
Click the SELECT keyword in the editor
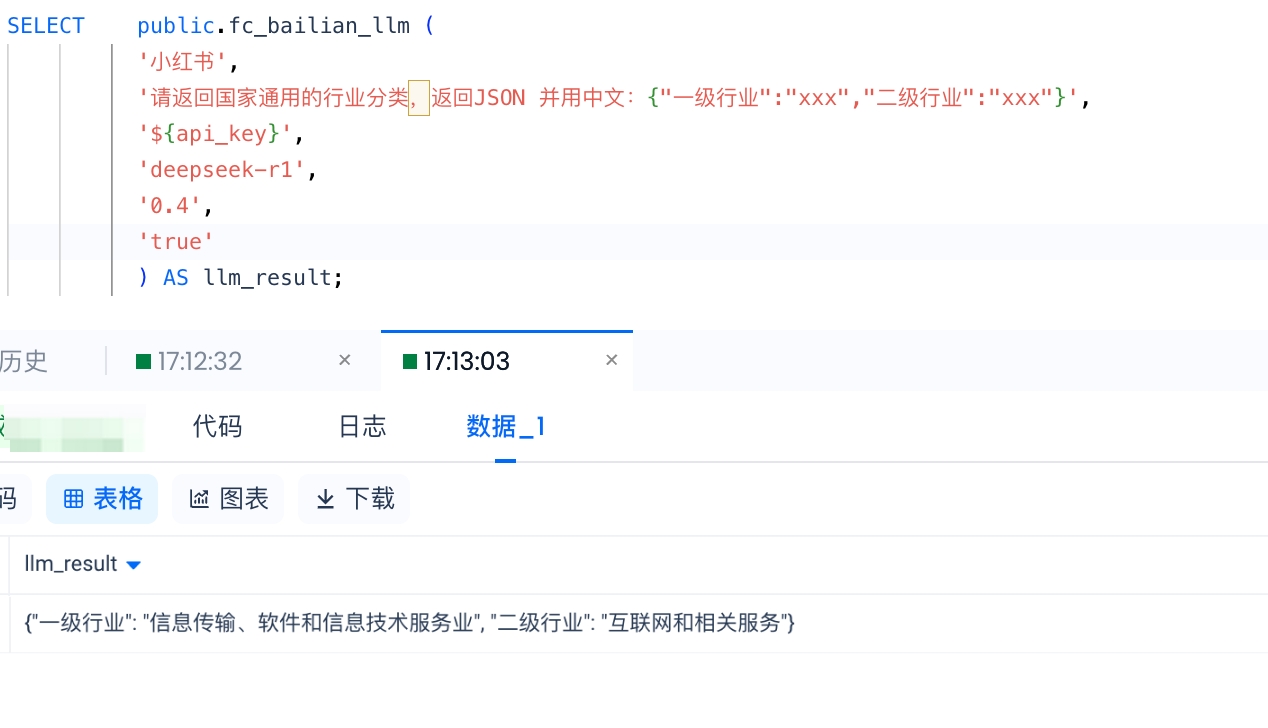pyautogui.click(x=46, y=26)
